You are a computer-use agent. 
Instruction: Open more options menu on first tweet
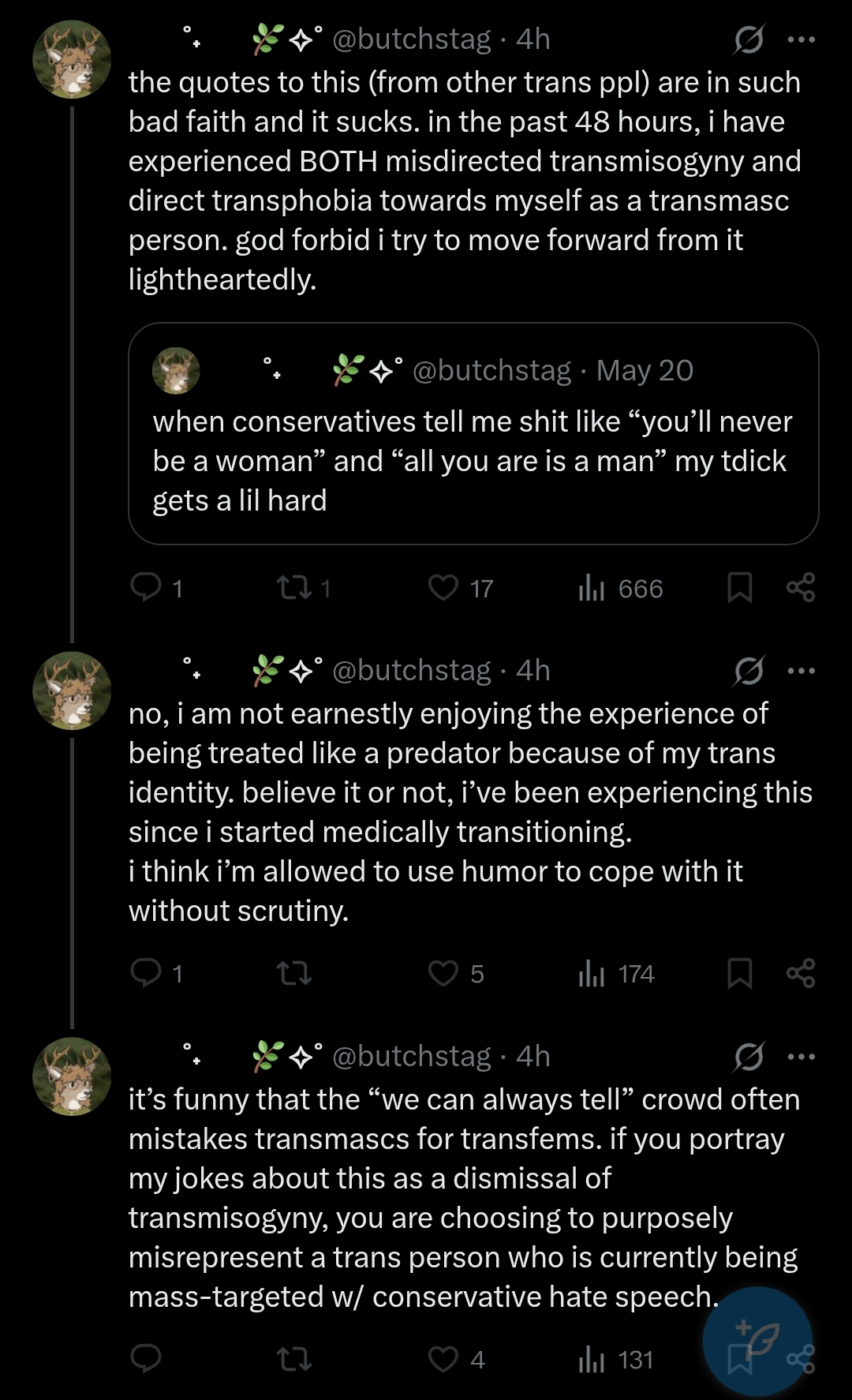[x=801, y=39]
